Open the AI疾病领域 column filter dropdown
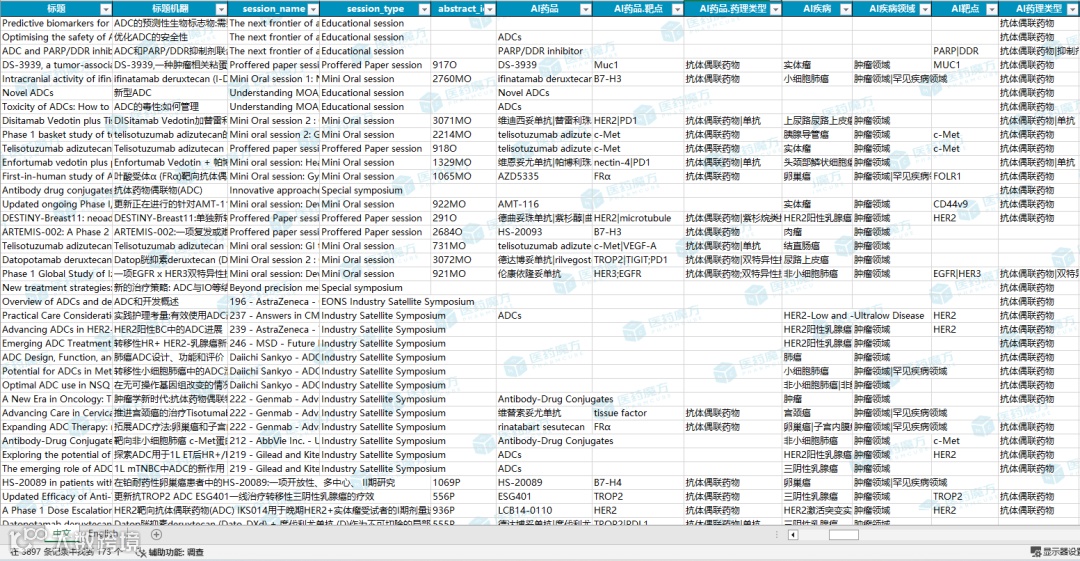This screenshot has height=561, width=1080. coord(925,9)
